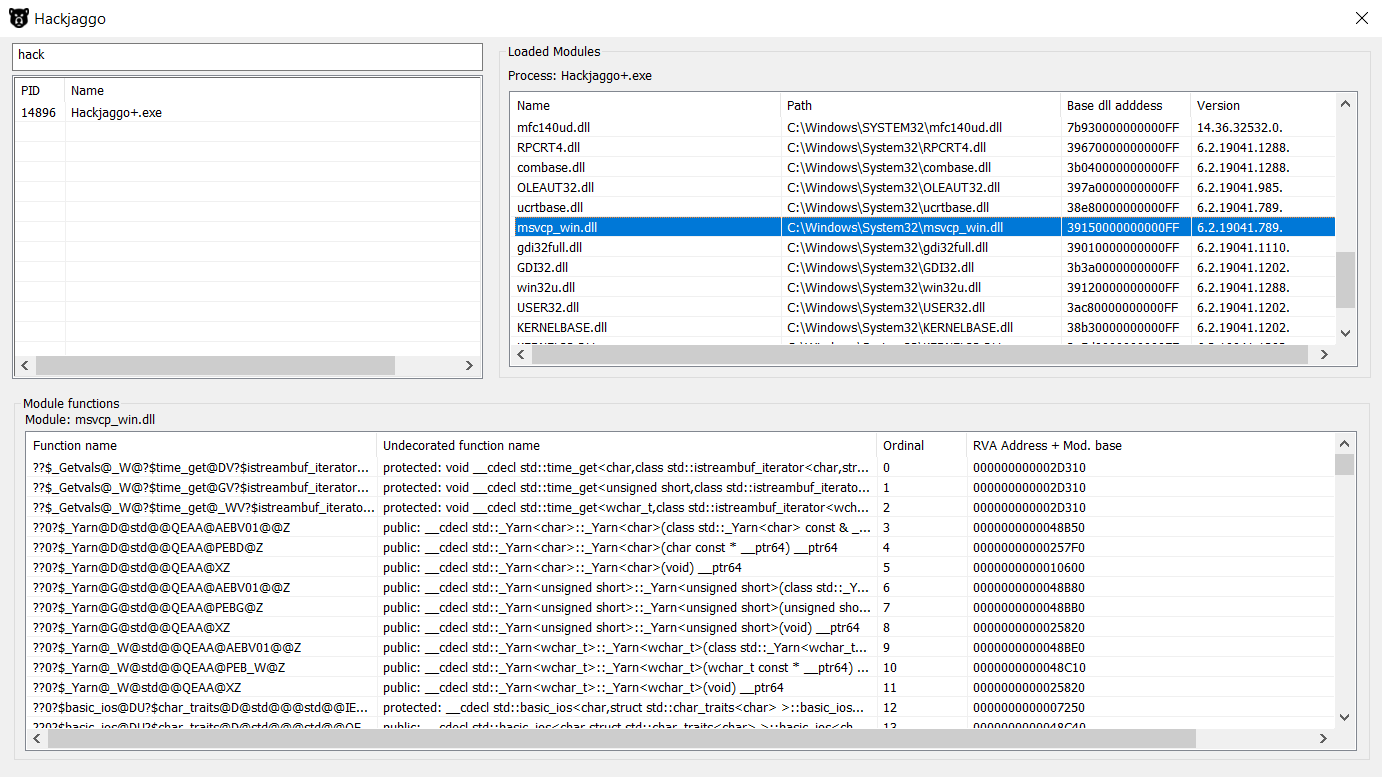Click the left scroll arrow under process list
The height and width of the screenshot is (777, 1382).
(x=24, y=365)
